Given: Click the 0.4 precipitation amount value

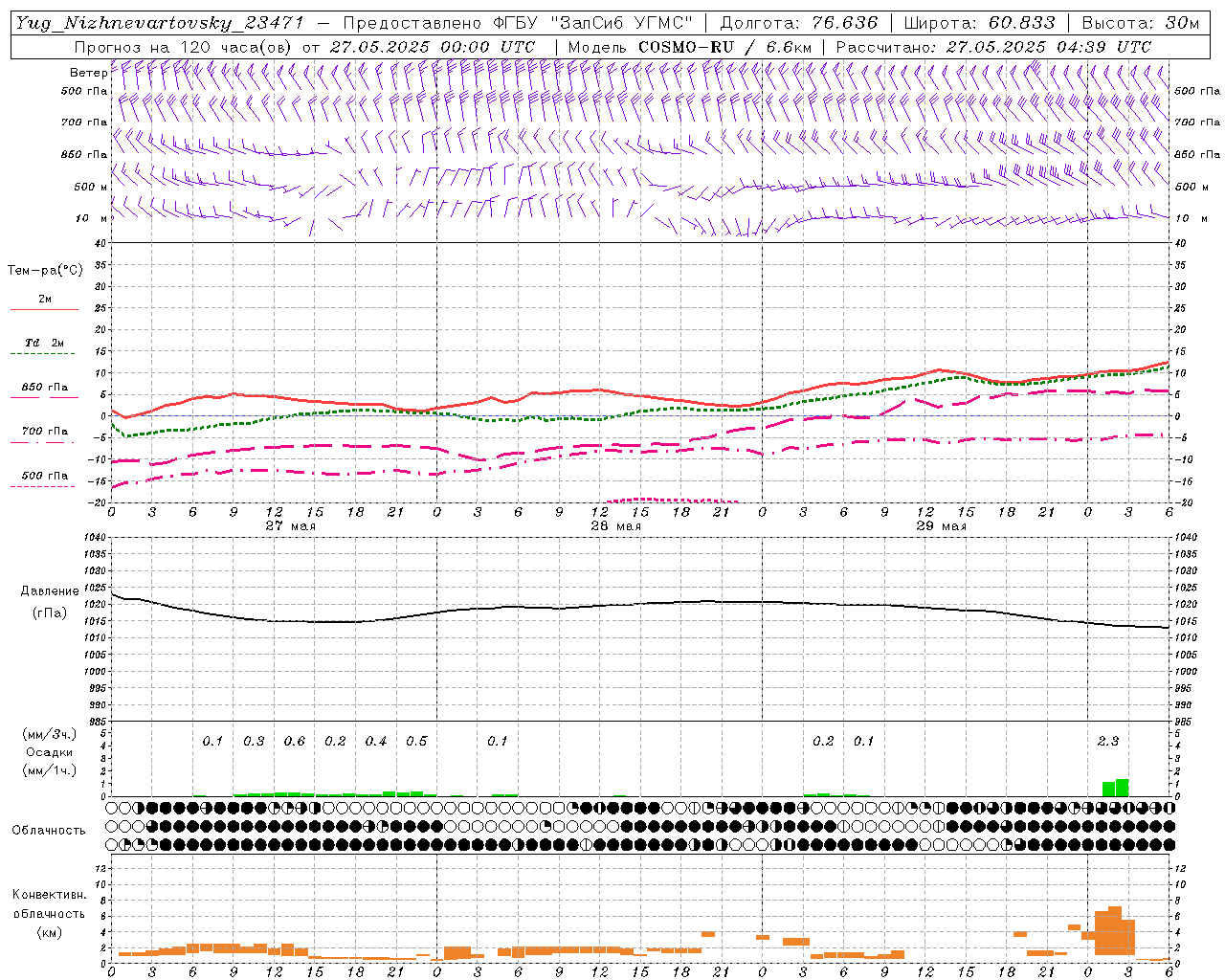Looking at the screenshot, I should pos(376,742).
